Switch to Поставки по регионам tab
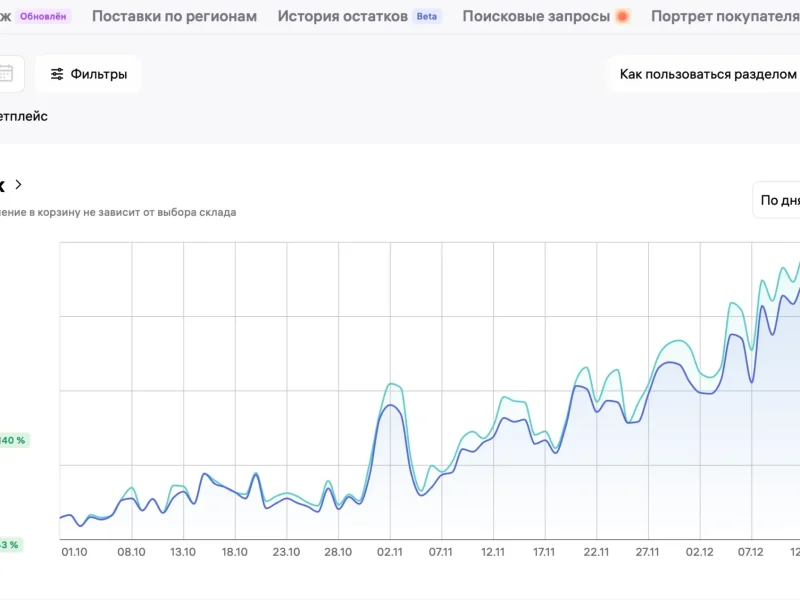The width and height of the screenshot is (800, 600). coord(174,17)
